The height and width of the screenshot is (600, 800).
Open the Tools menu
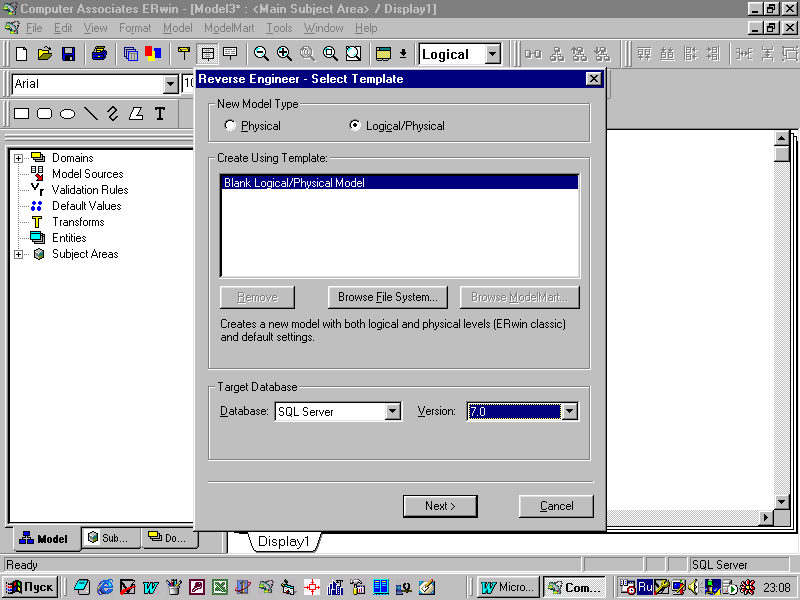click(279, 28)
